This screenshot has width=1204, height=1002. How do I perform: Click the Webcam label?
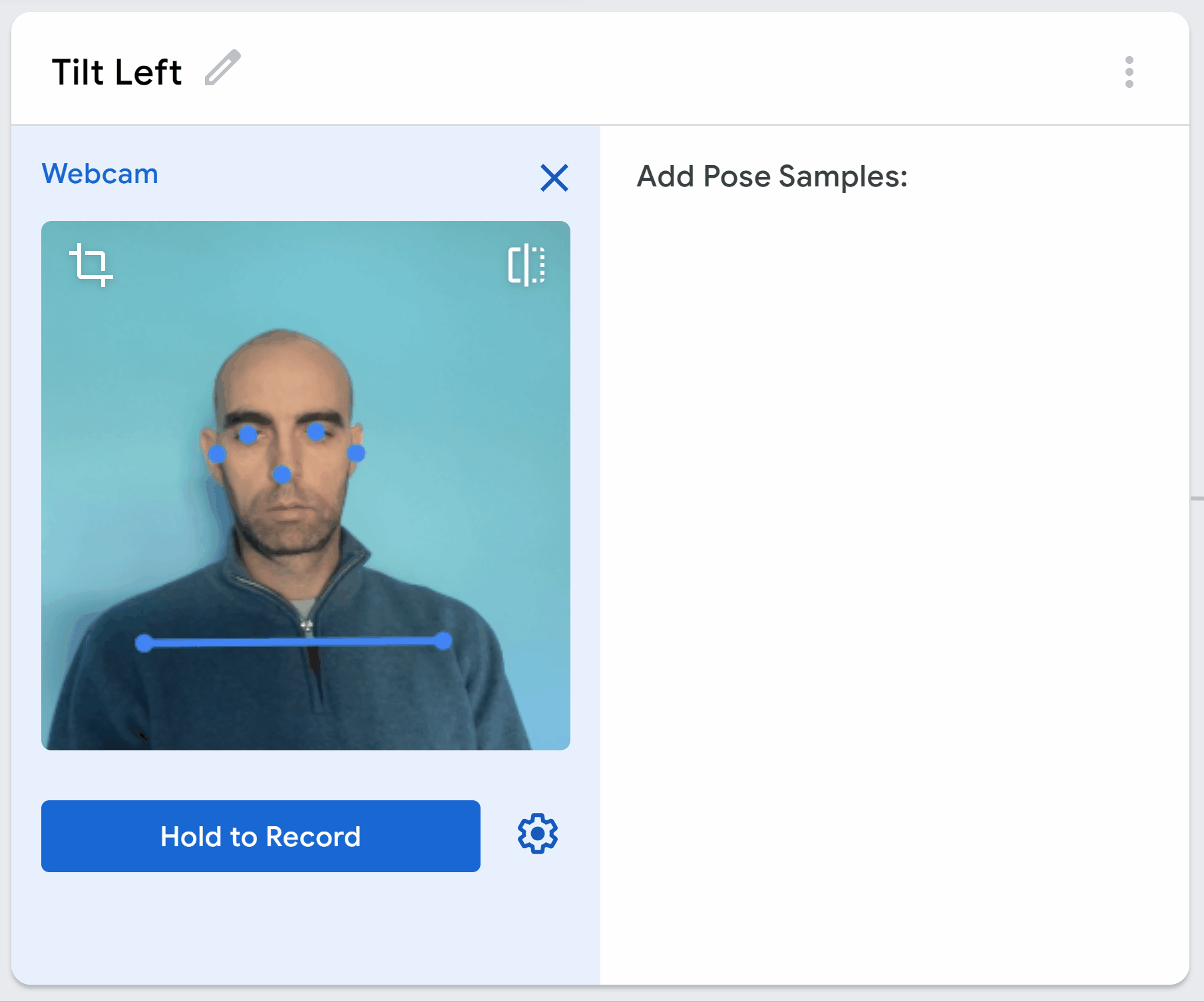point(100,174)
